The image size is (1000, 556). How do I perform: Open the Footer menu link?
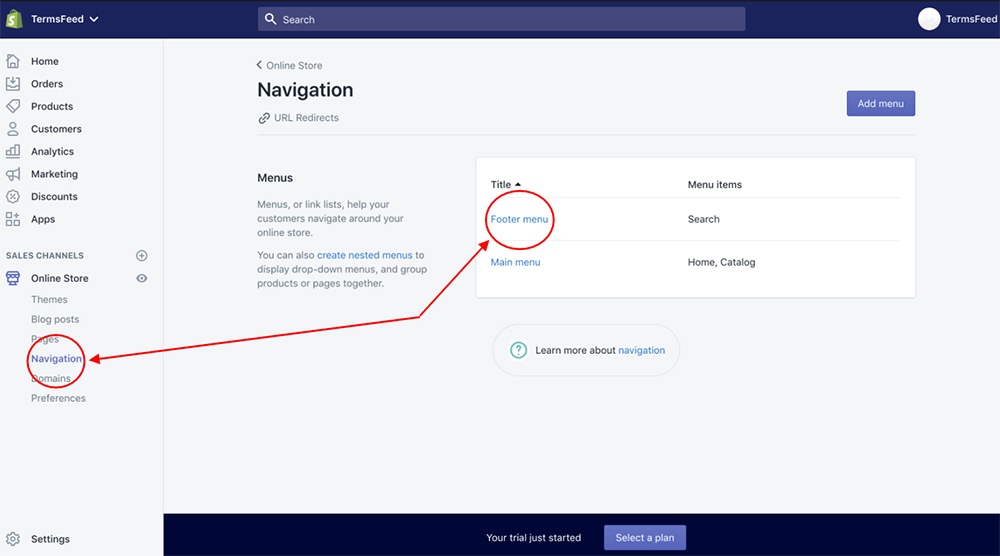(519, 219)
